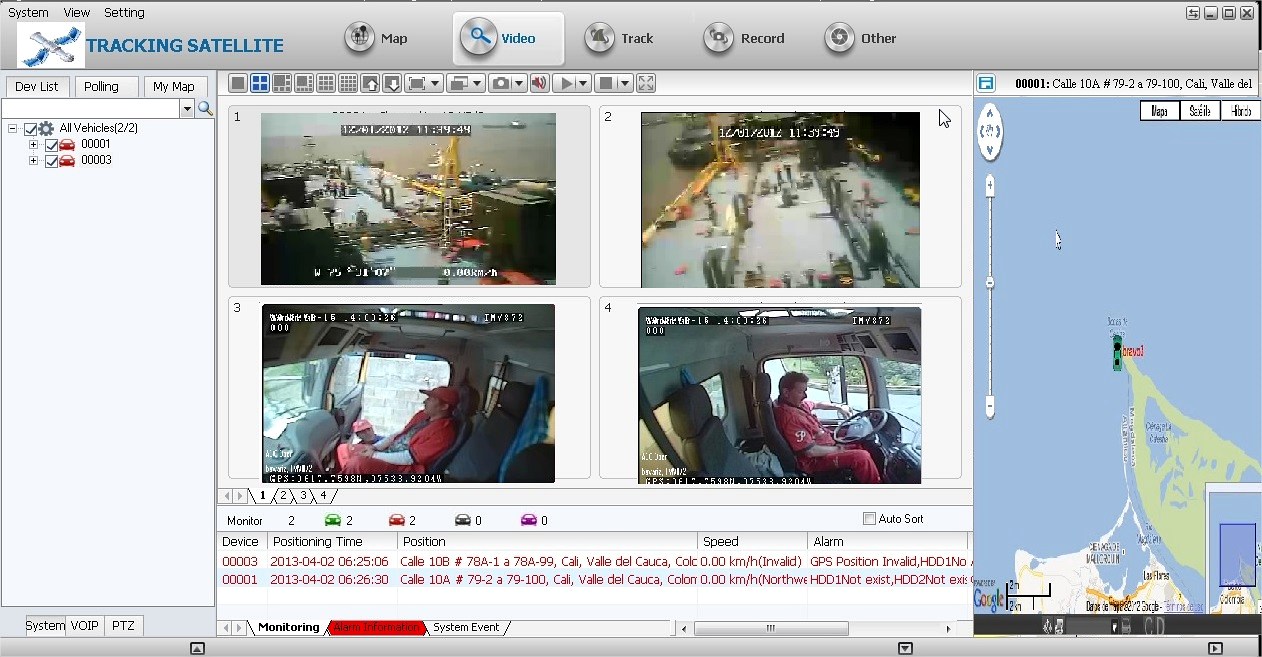Open the System menu
Screen dimensions: 1262x657
tap(28, 13)
